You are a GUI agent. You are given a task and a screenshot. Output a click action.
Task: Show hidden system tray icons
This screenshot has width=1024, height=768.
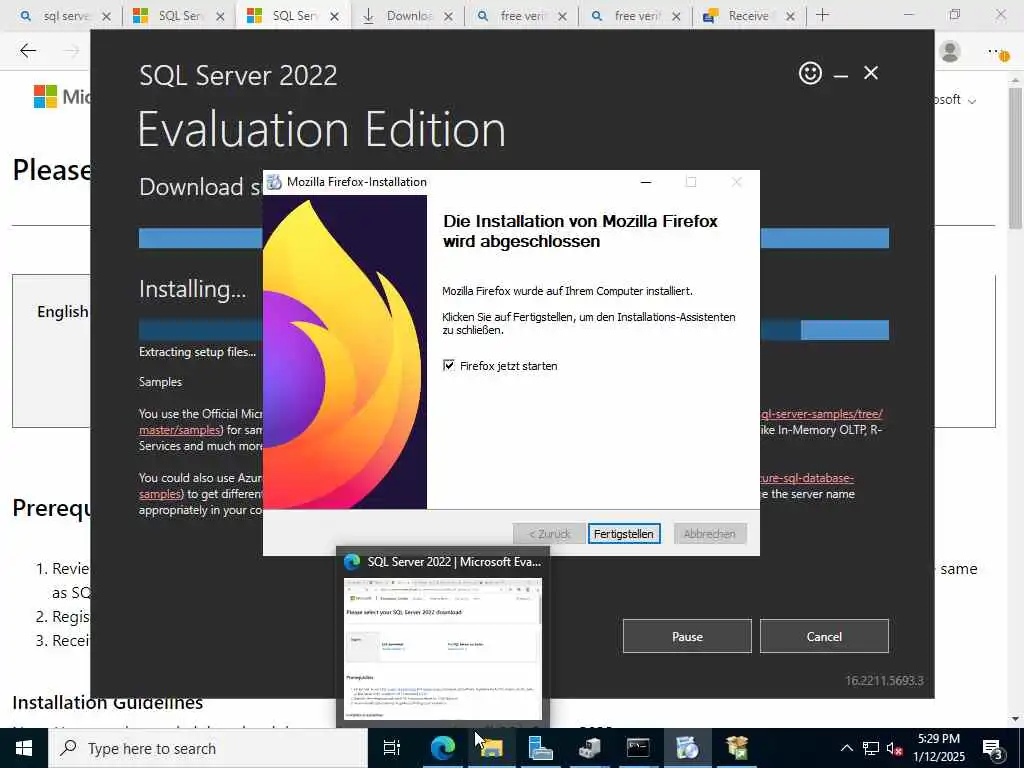pos(846,748)
